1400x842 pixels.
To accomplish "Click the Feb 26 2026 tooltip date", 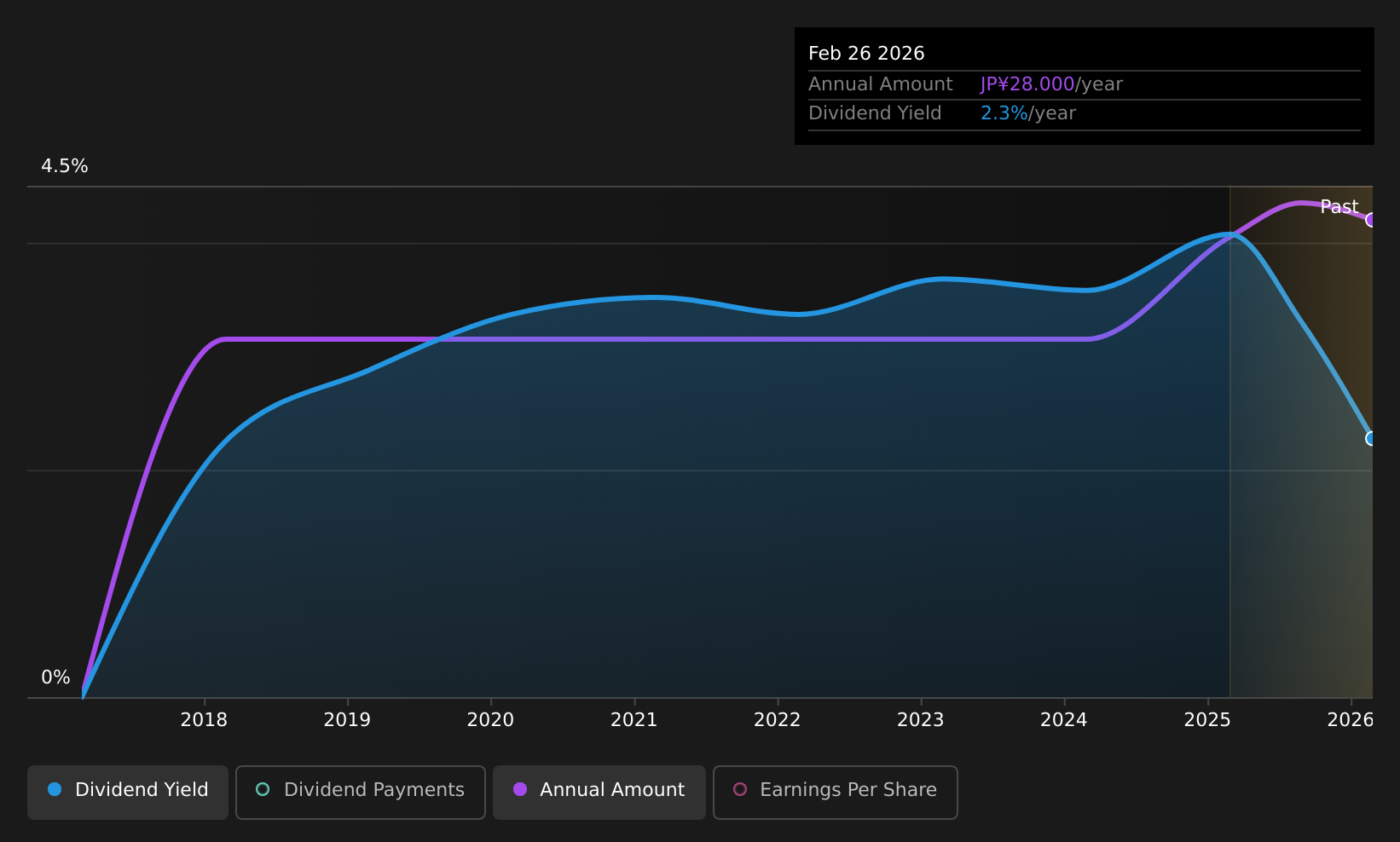I will (866, 54).
